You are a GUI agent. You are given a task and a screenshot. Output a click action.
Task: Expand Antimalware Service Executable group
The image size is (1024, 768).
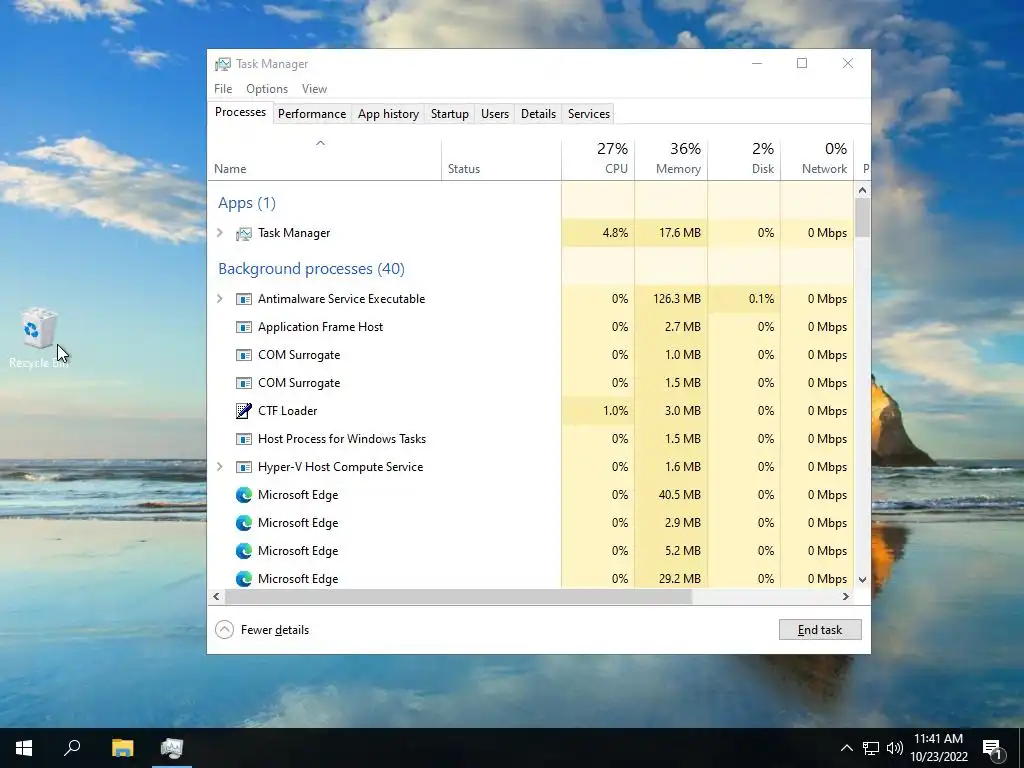point(220,299)
